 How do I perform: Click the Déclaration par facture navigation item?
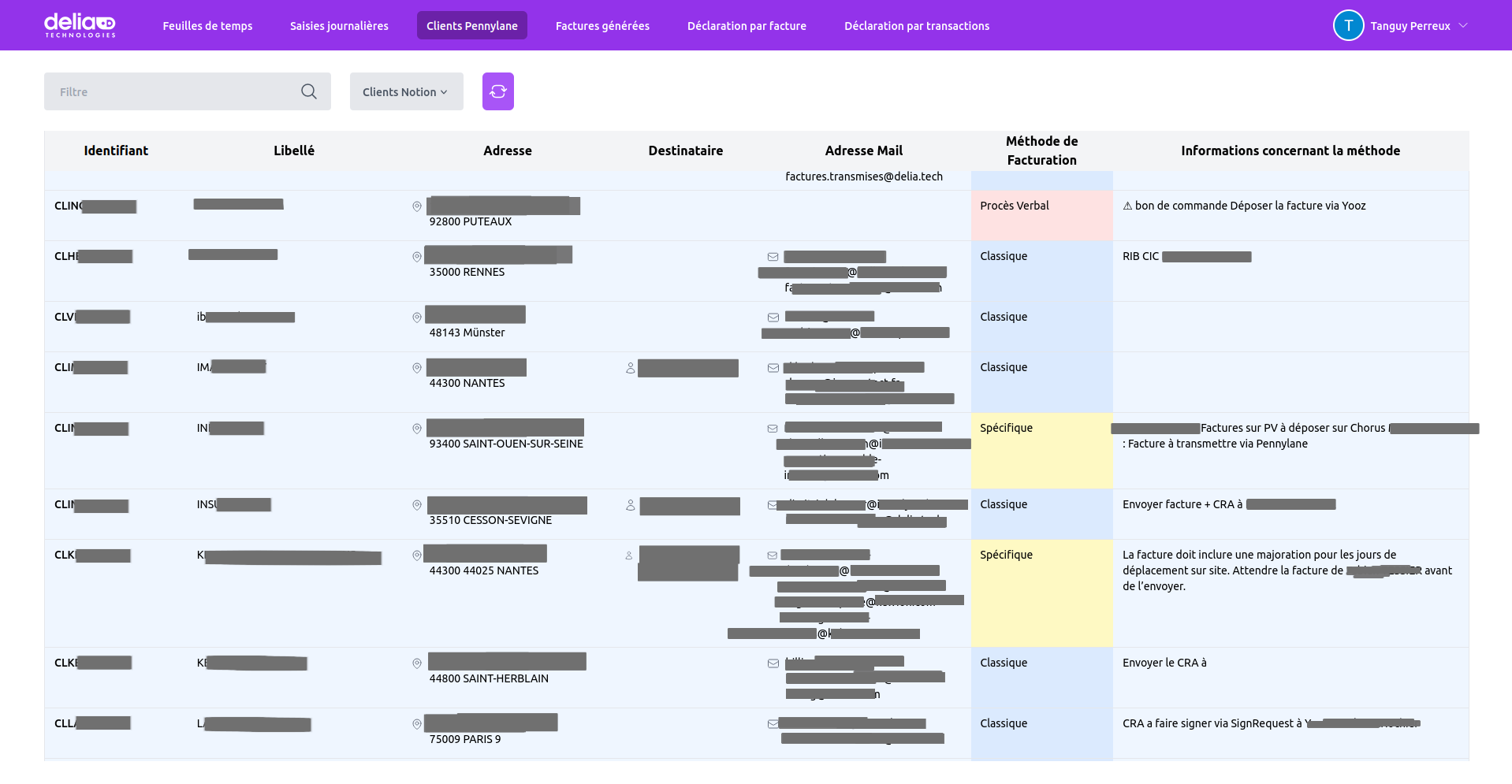point(747,25)
